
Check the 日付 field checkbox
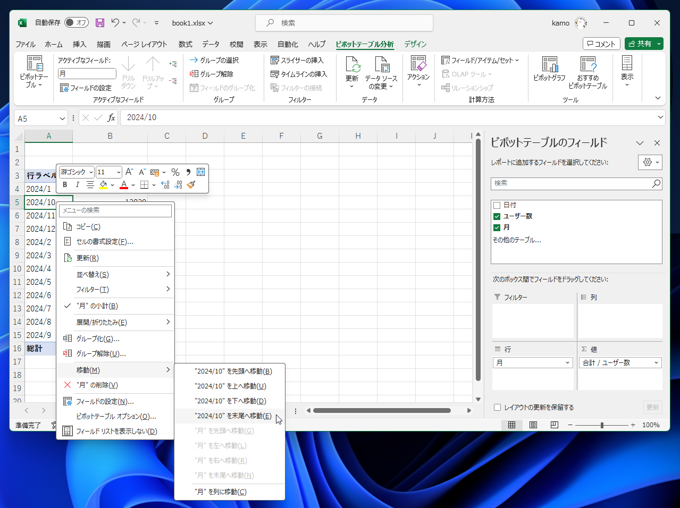[x=497, y=205]
